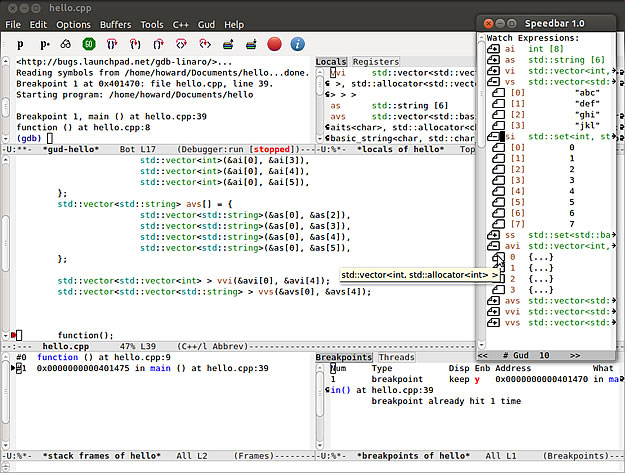This screenshot has height=473, width=625.
Task: Click the Watch expression glasses icon
Action: pos(67,44)
